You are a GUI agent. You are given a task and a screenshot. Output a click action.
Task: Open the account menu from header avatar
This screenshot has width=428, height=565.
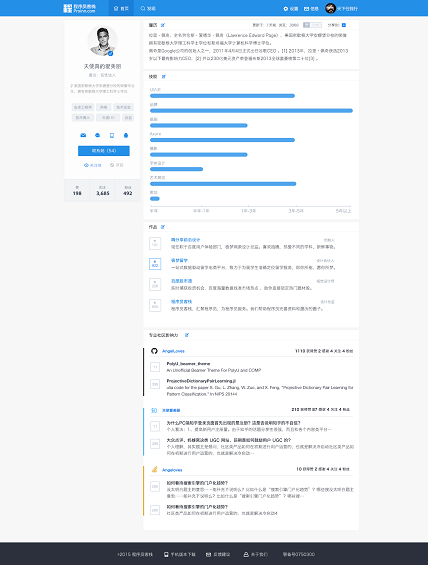coord(330,8)
